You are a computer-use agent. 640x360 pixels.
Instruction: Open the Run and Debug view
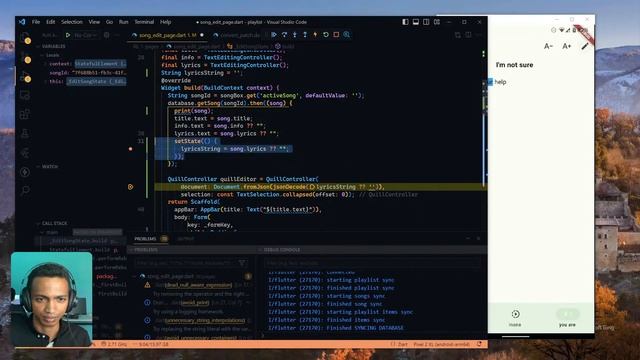click(x=25, y=76)
